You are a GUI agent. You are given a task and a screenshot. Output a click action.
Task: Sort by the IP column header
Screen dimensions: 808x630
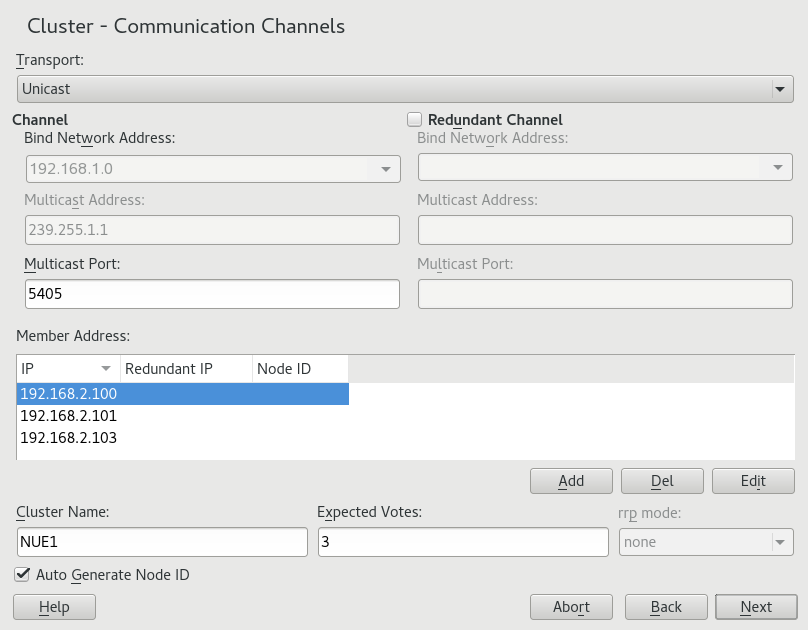pyautogui.click(x=67, y=369)
